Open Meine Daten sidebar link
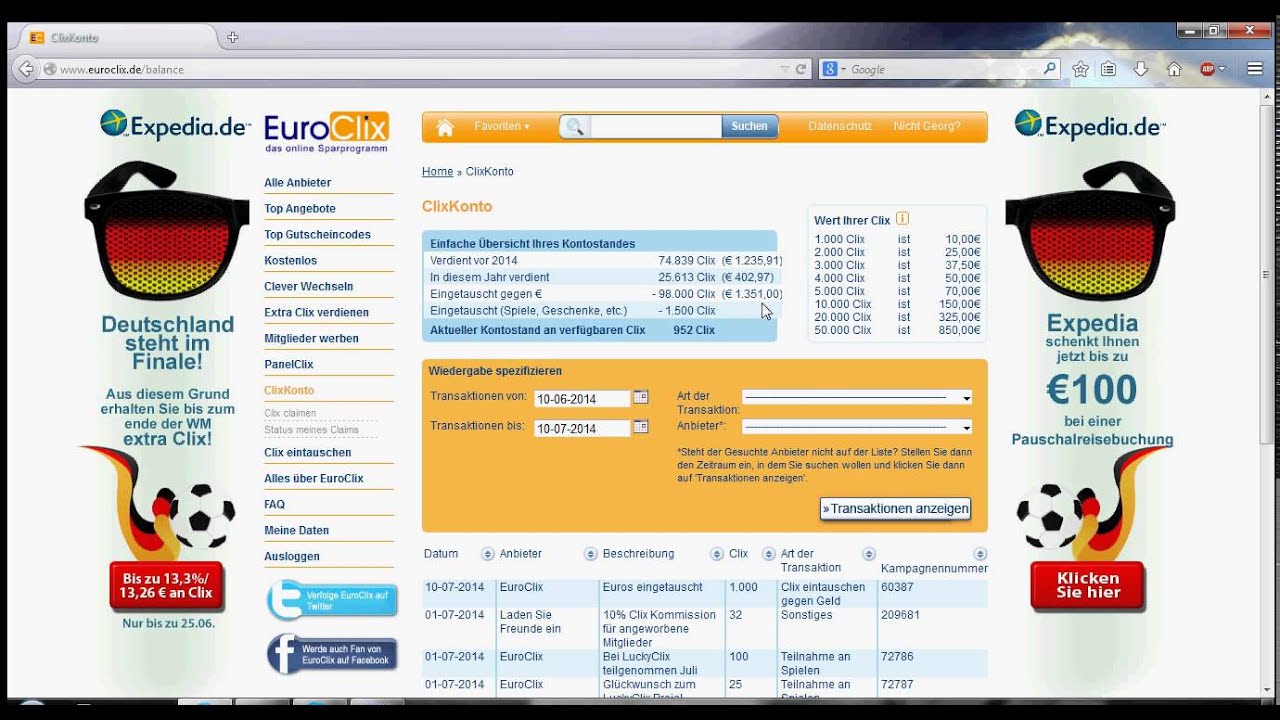1280x720 pixels. pos(296,531)
